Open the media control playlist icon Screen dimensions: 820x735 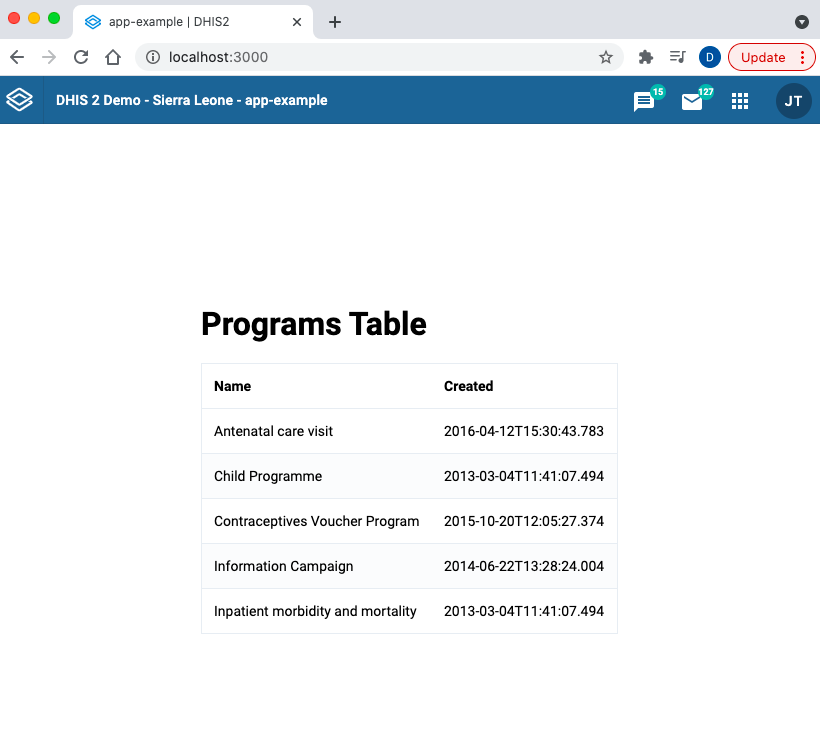click(x=678, y=57)
